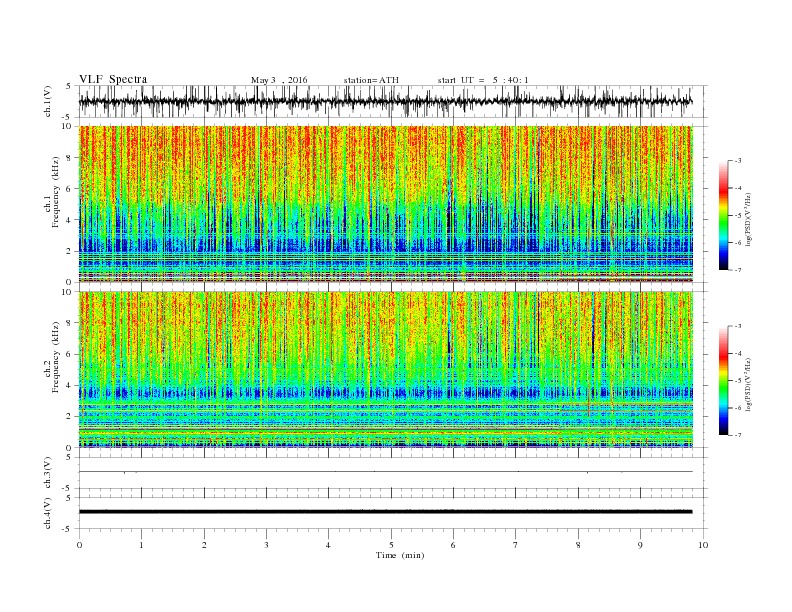Image resolution: width=792 pixels, height=612 pixels.
Task: Click the "ch.4(V)" axis label
Action: 48,513
